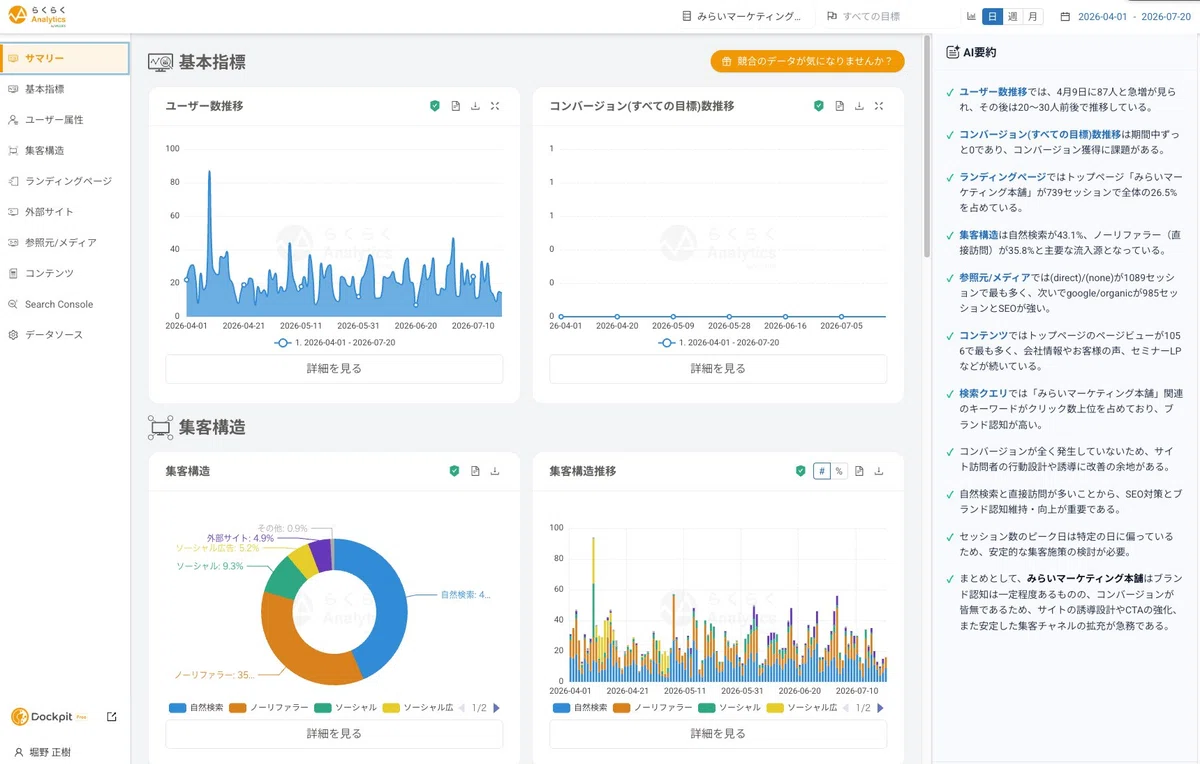Click green shield on 集客構造 donut card

pyautogui.click(x=455, y=471)
